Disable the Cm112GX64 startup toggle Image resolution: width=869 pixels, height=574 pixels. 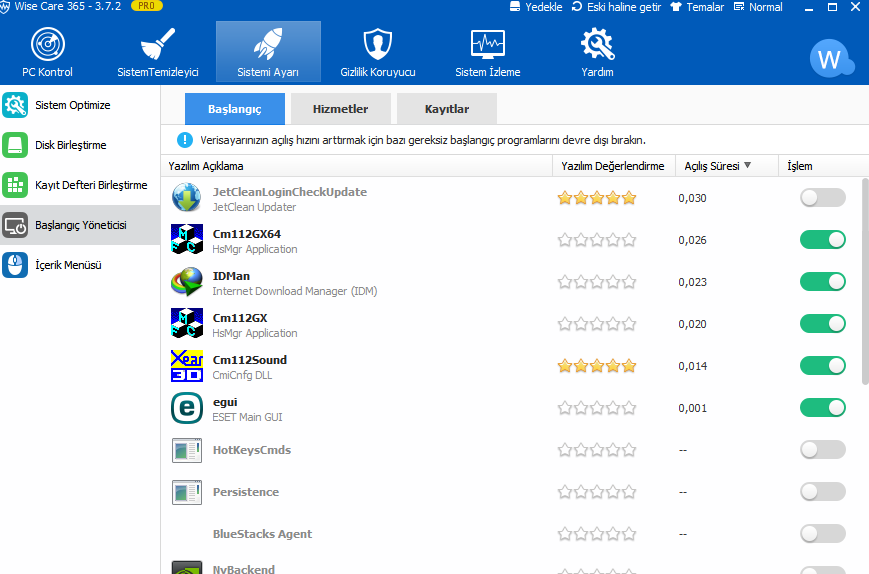coord(822,239)
